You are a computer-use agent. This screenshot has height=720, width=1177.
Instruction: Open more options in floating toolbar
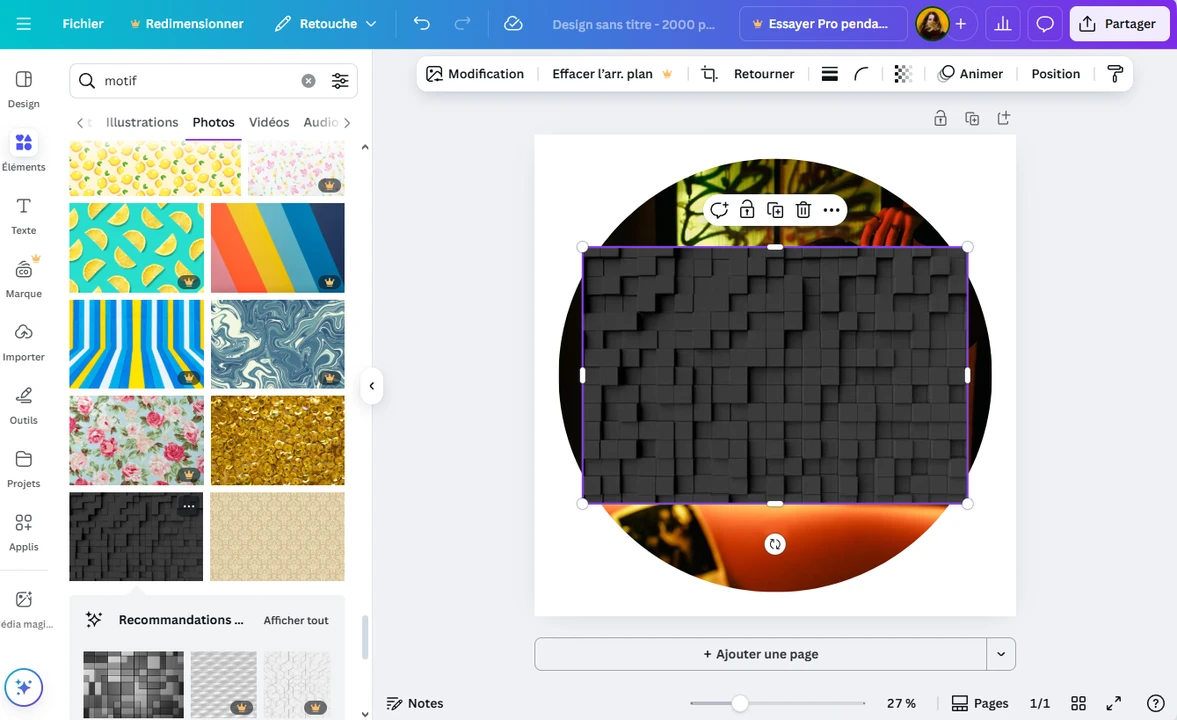pyautogui.click(x=831, y=210)
